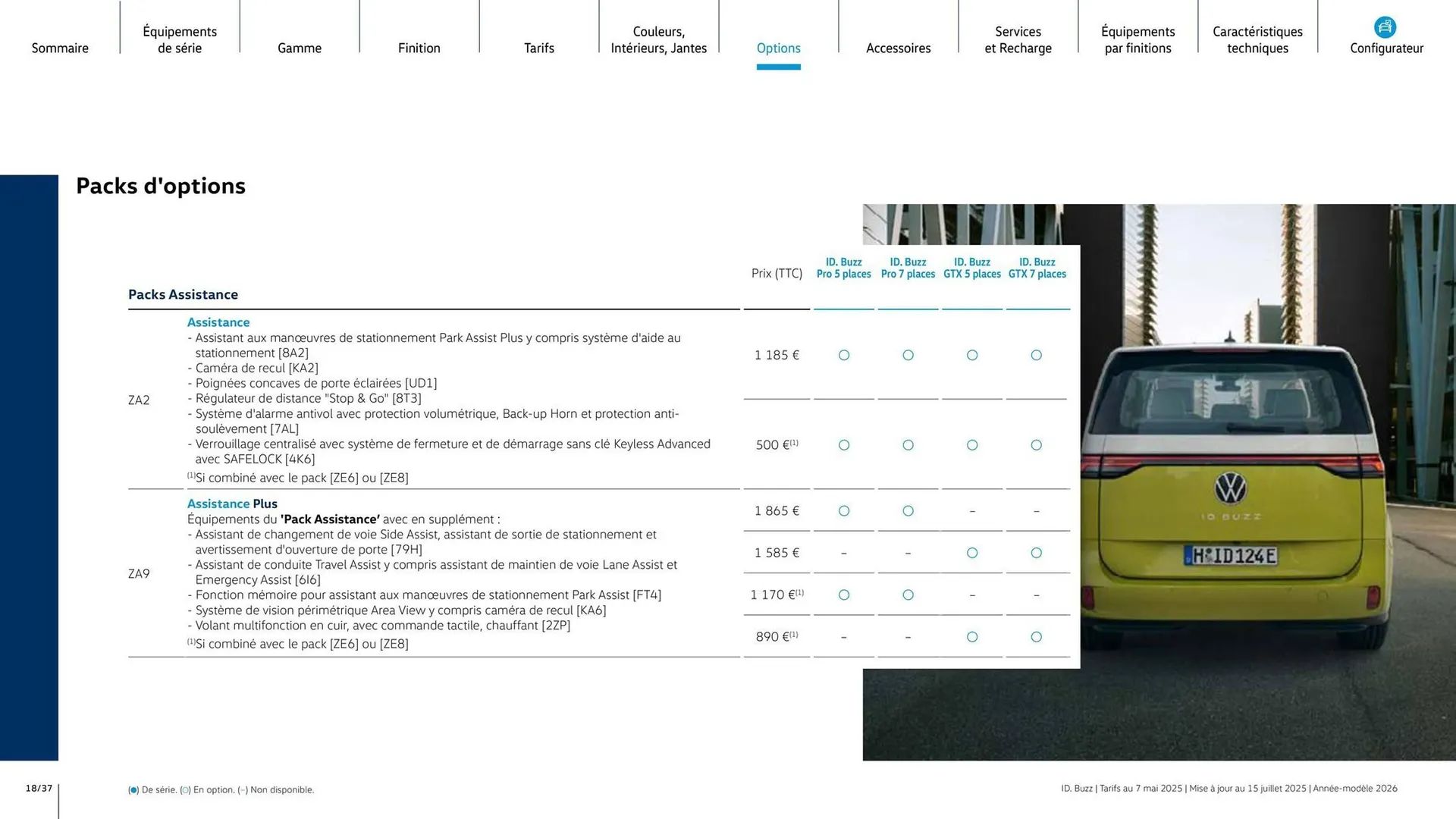Click the ID. Buzz Pro 7 places column header
Image resolution: width=1456 pixels, height=819 pixels.
tap(908, 268)
